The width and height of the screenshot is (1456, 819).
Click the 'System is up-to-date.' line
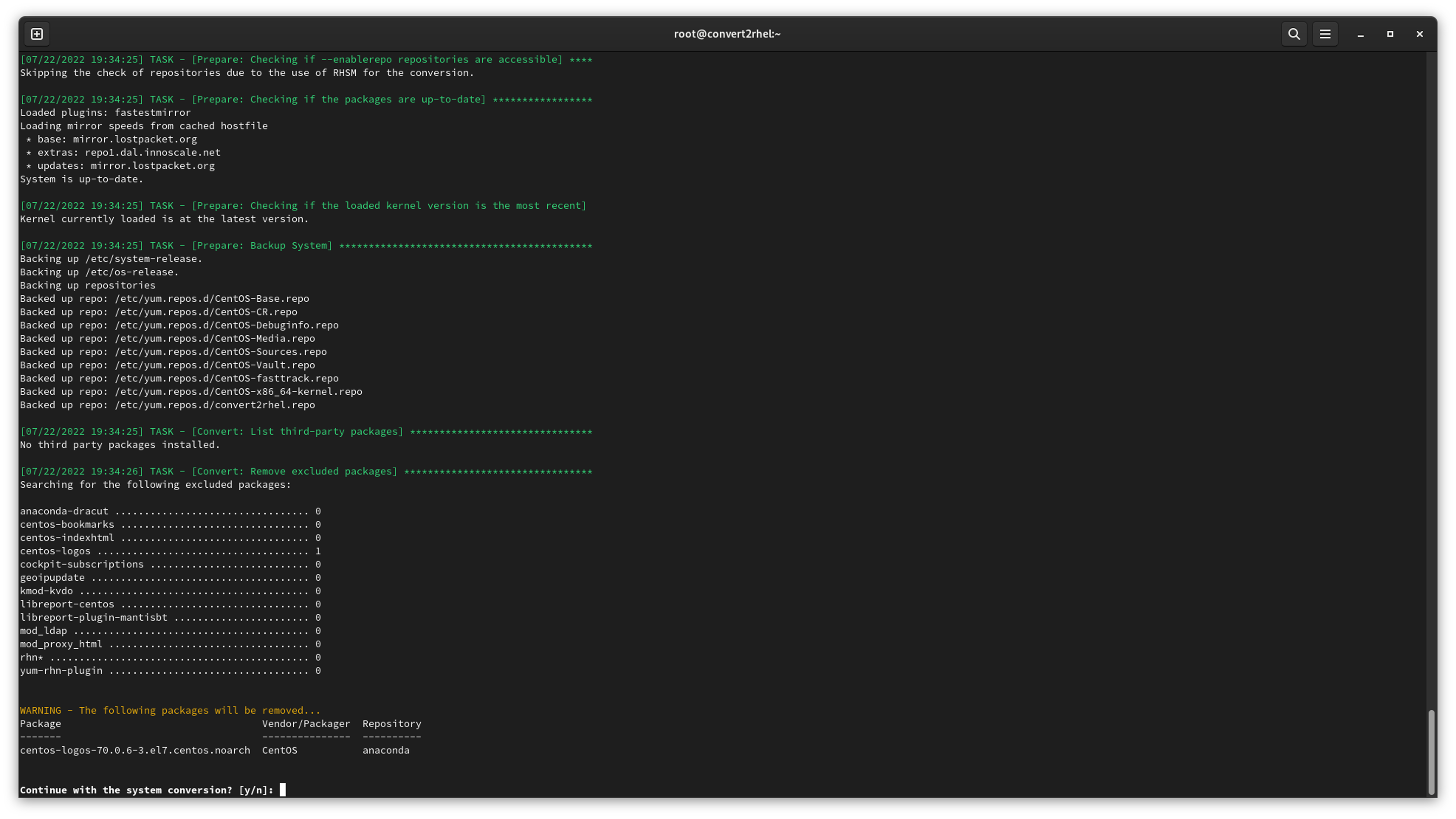81,179
